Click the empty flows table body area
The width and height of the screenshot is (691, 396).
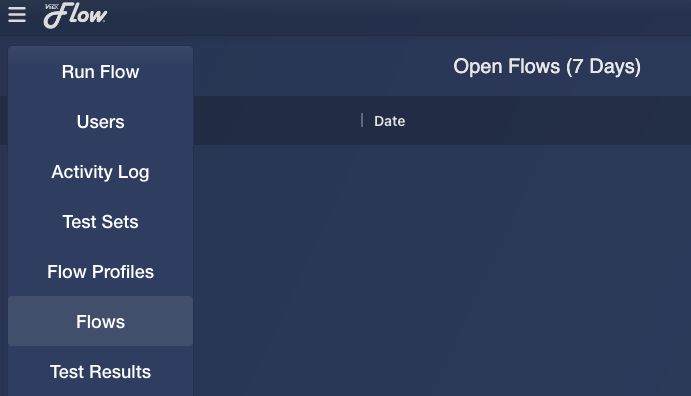click(x=442, y=270)
